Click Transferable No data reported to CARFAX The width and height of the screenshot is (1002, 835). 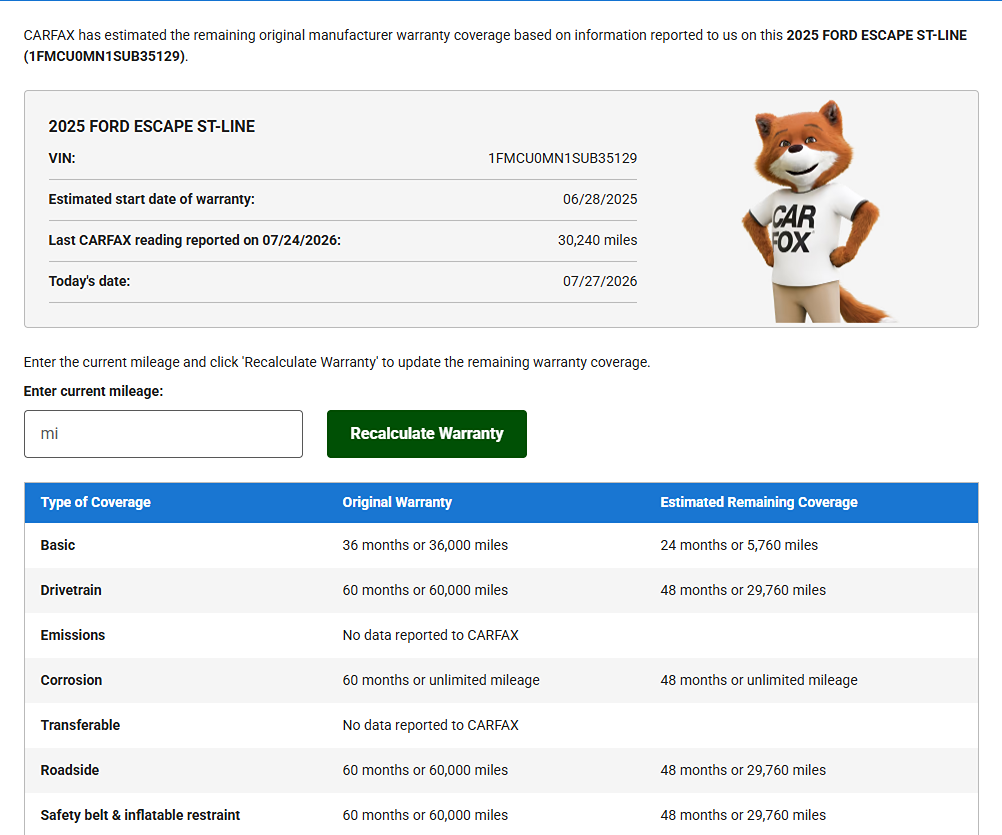[431, 725]
